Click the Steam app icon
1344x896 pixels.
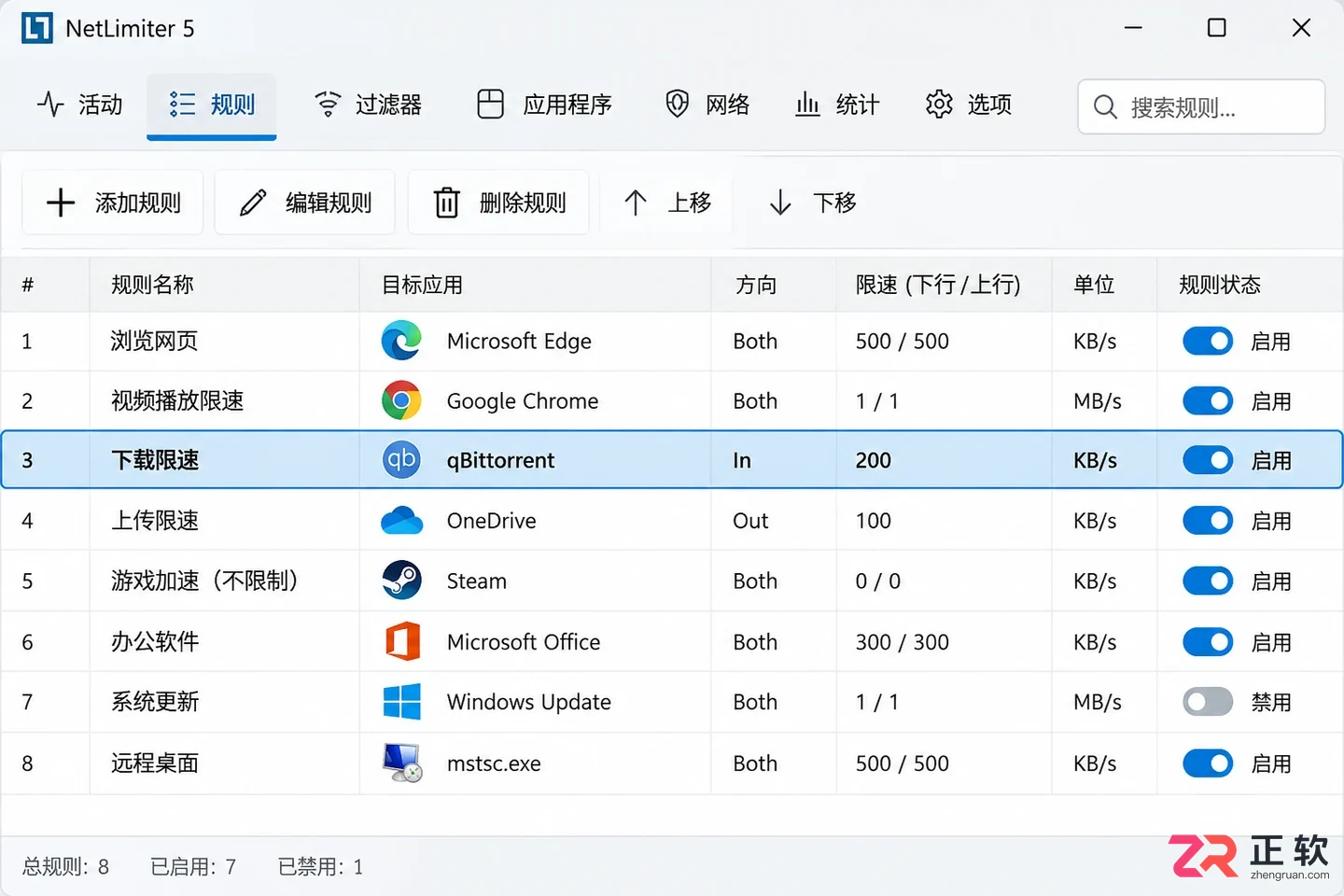click(401, 581)
